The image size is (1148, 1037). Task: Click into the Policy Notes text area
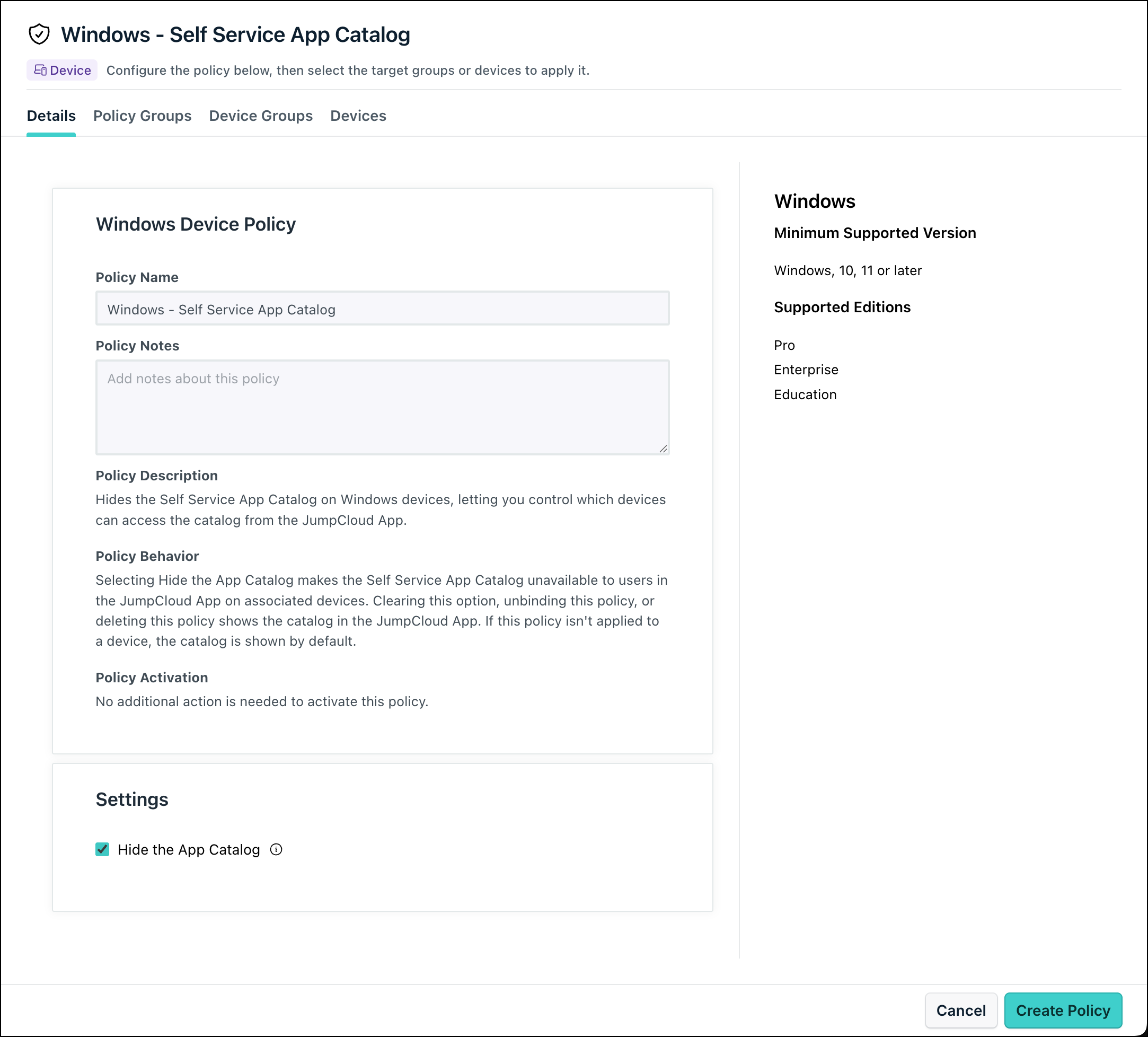point(383,407)
